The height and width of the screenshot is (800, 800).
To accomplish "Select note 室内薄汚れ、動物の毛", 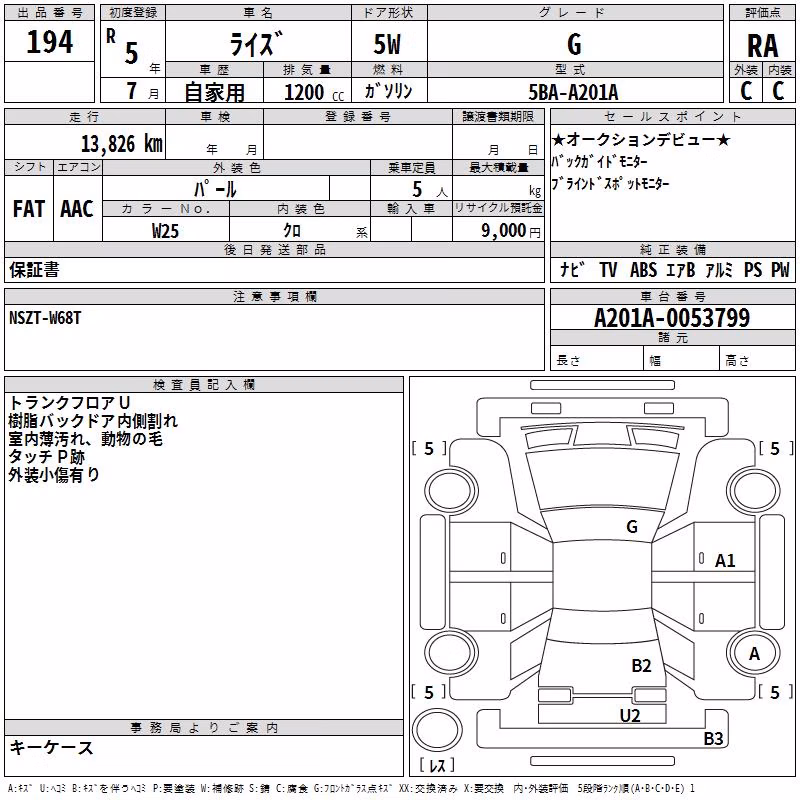I will 85,439.
